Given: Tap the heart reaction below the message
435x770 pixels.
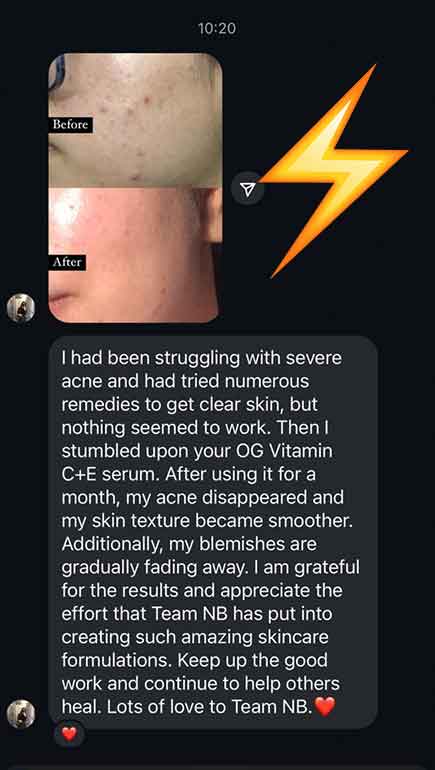Looking at the screenshot, I should [69, 734].
